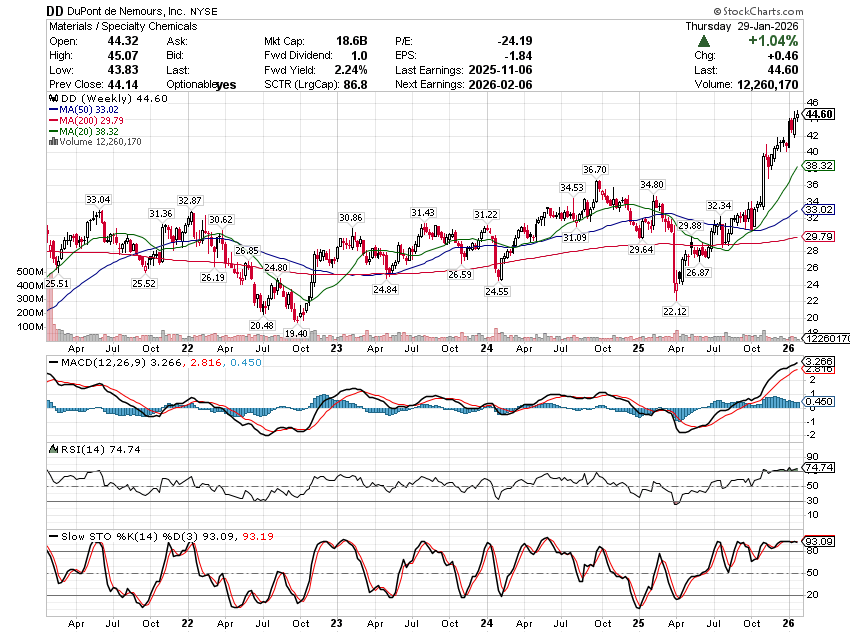
Task: Click the red 29.79 MA(200) axis tag
Action: pos(819,236)
